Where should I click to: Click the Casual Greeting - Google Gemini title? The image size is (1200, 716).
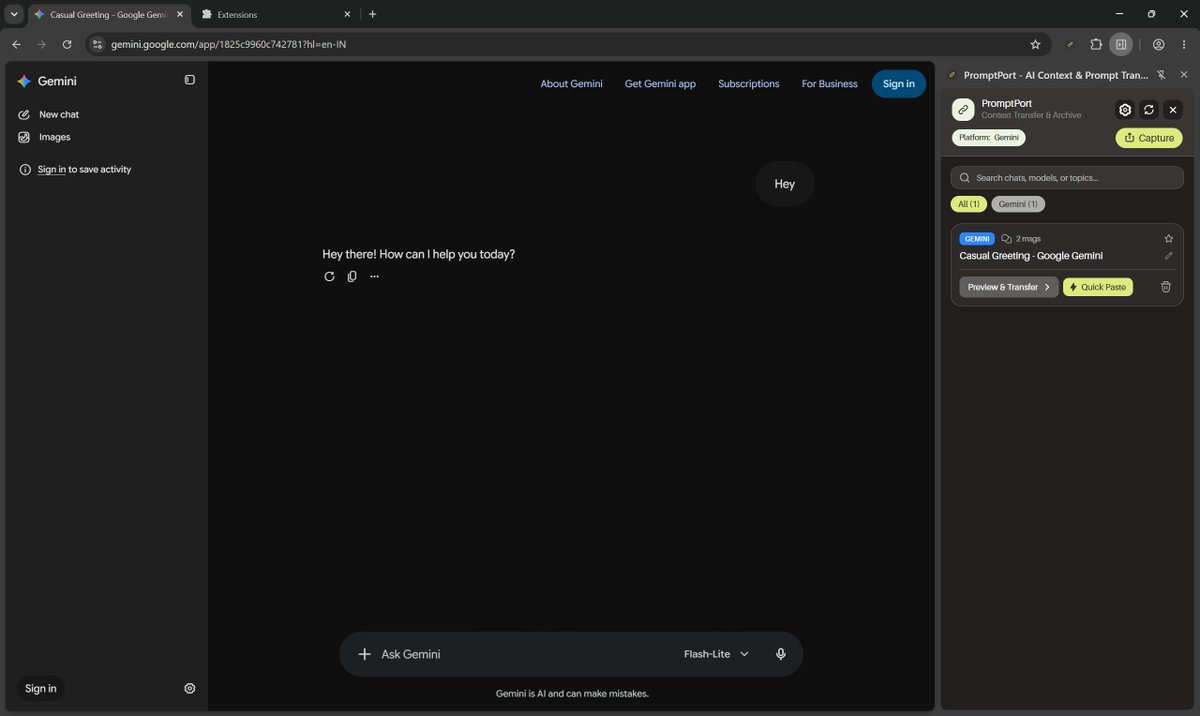pyautogui.click(x=1031, y=256)
